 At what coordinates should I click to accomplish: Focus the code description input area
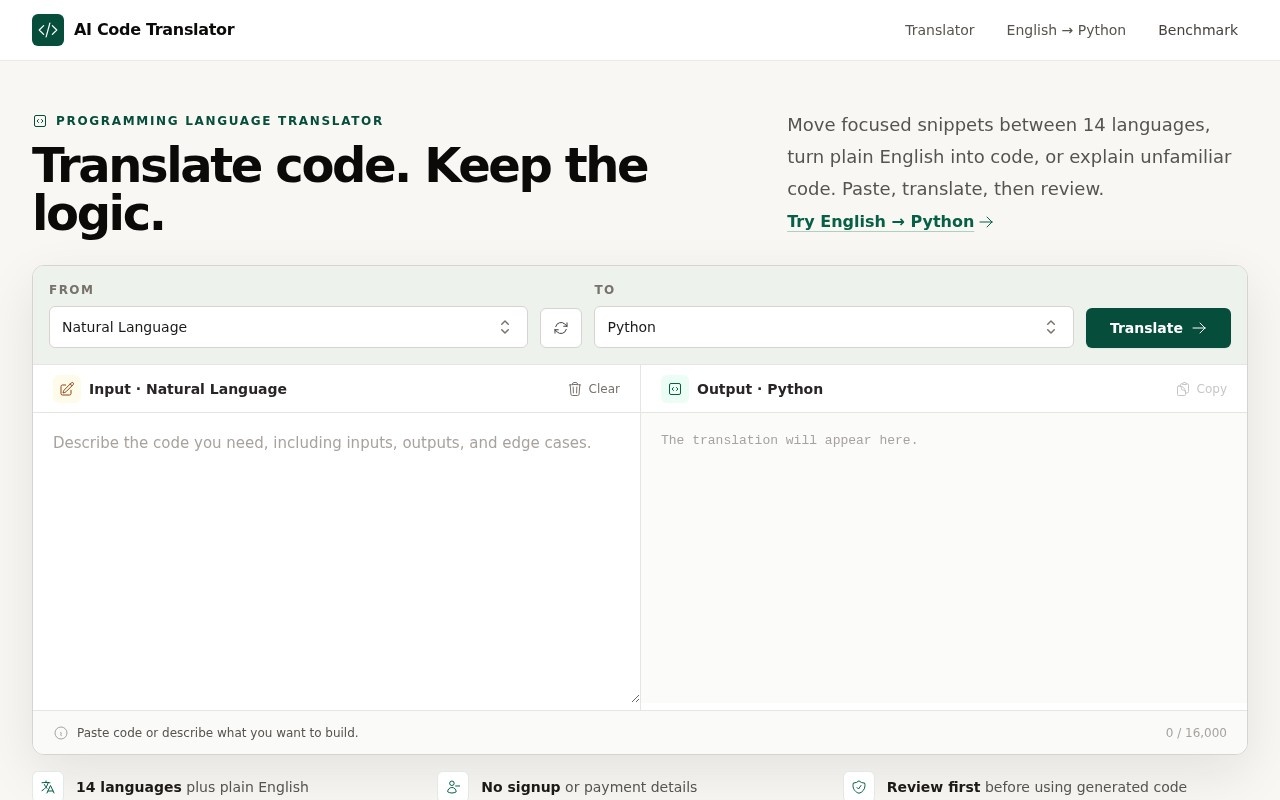(336, 558)
